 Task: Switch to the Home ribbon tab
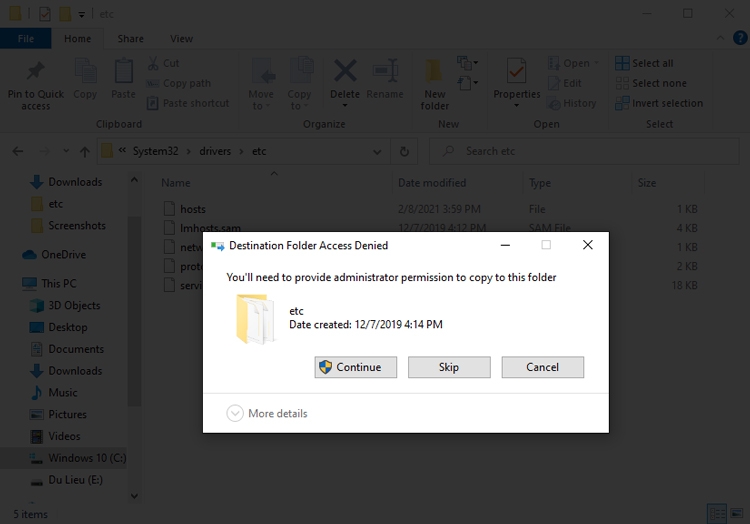coord(77,39)
